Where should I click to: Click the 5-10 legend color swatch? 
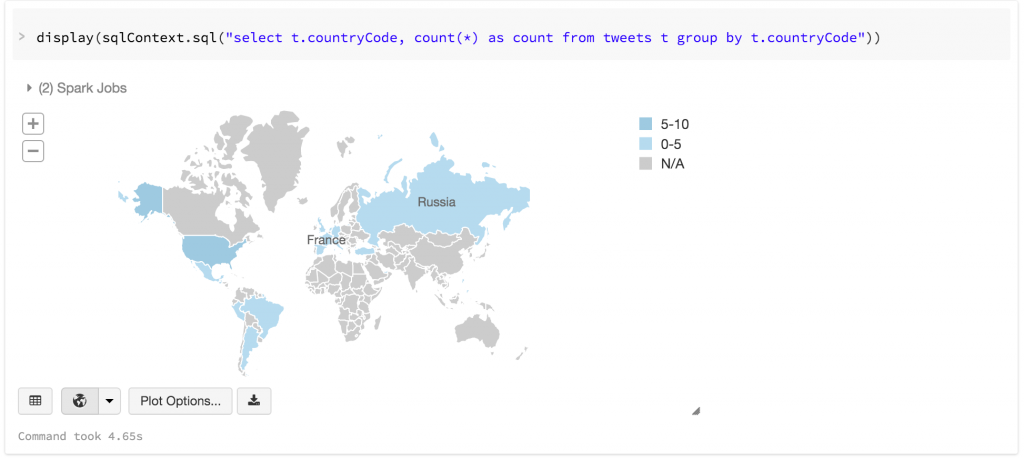click(645, 125)
